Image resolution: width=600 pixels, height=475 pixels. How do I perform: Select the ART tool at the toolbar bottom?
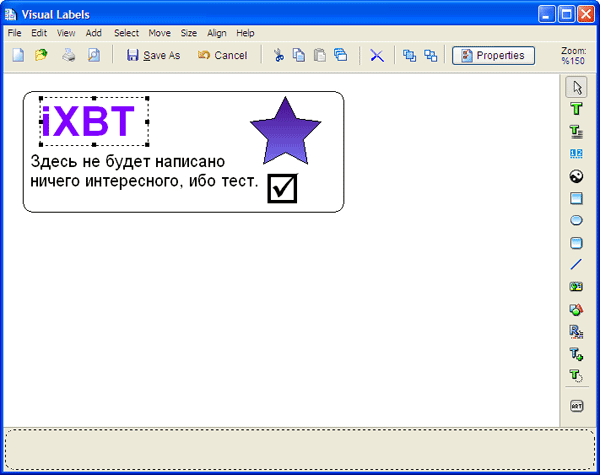(x=576, y=406)
